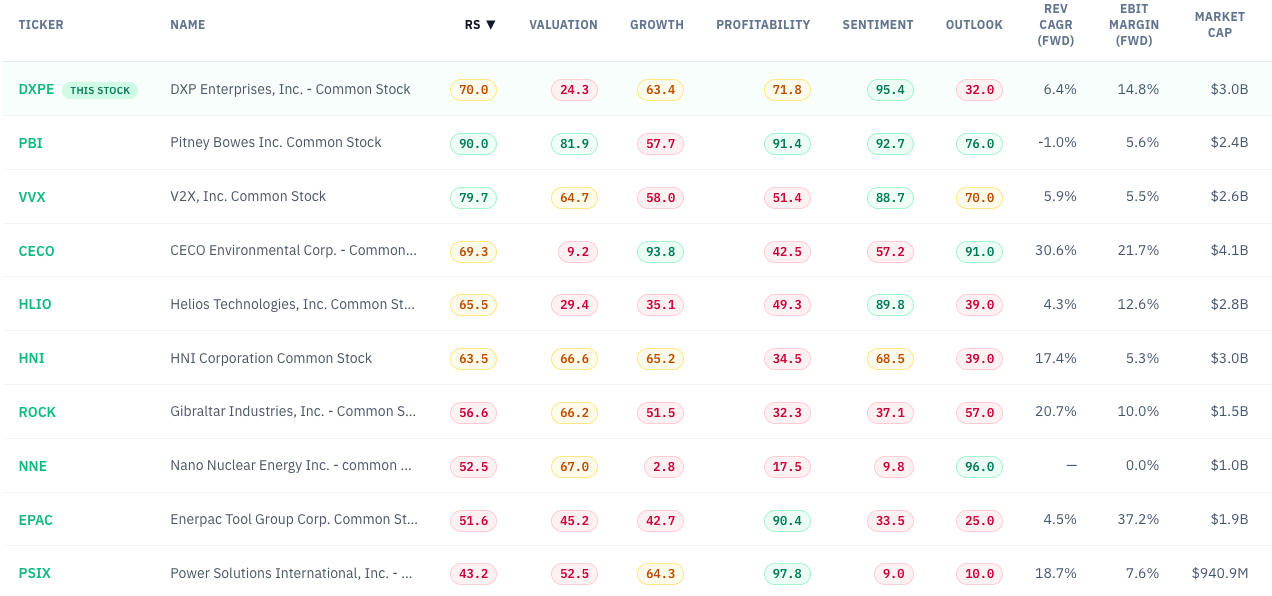This screenshot has height=596, width=1272.
Task: Click DXPE's EBIT margin value 14.8%
Action: [x=1138, y=89]
